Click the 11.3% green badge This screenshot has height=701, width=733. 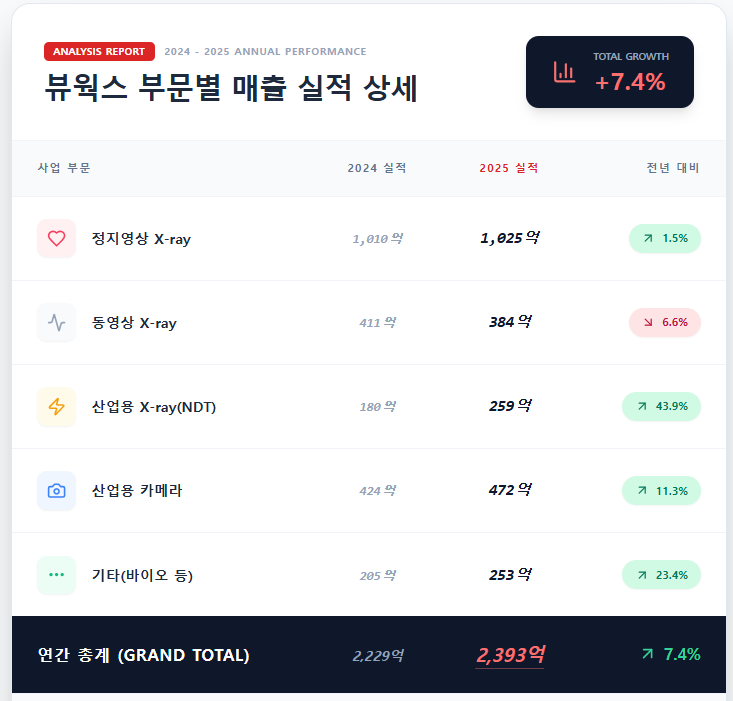[x=661, y=491]
